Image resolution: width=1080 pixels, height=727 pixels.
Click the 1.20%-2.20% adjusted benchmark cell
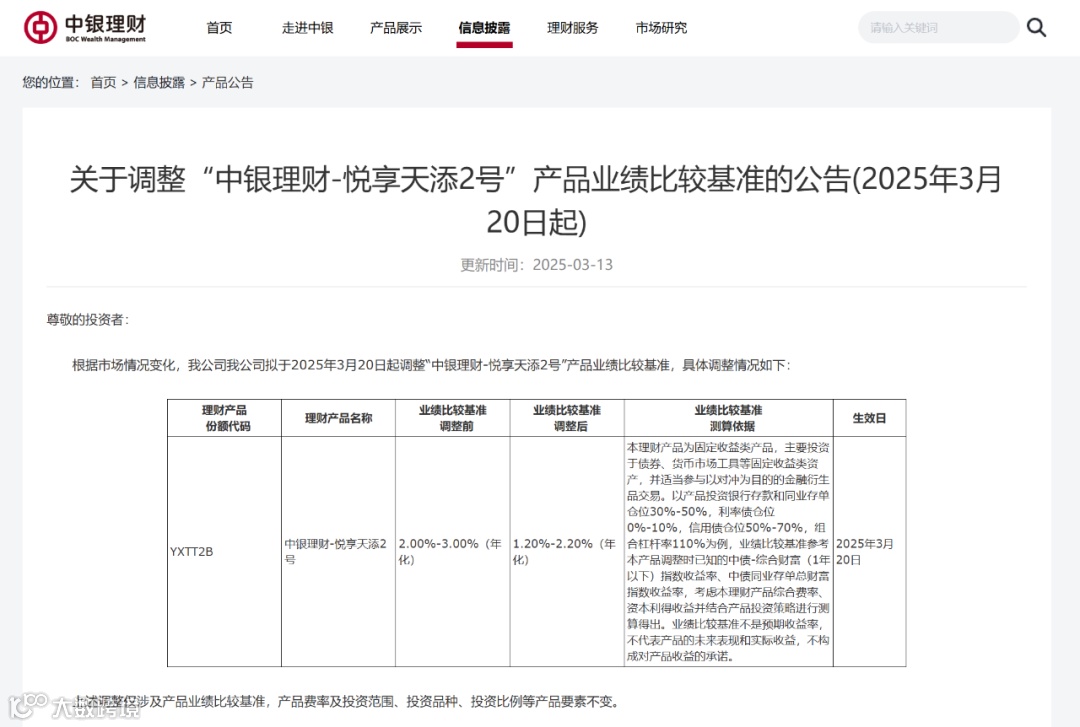tap(567, 551)
